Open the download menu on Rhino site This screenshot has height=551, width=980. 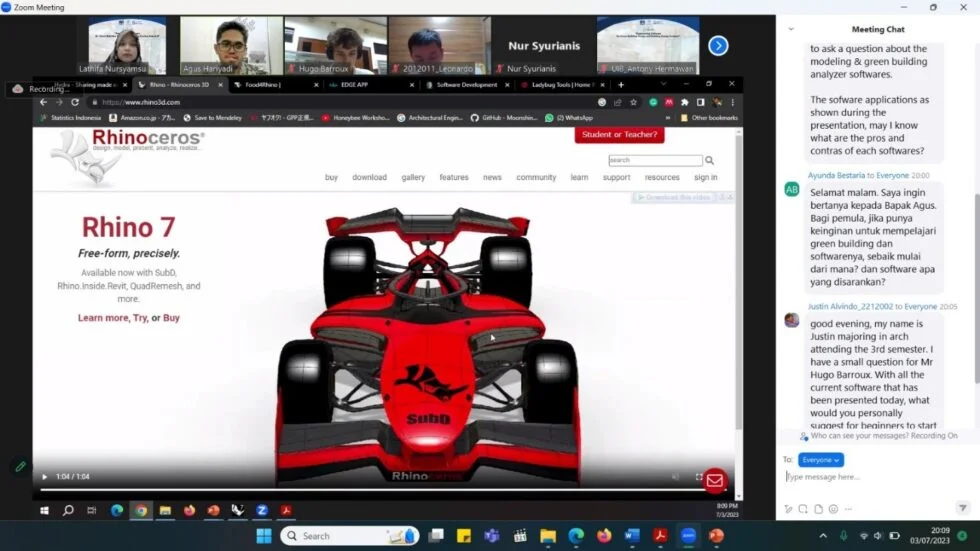pos(369,177)
